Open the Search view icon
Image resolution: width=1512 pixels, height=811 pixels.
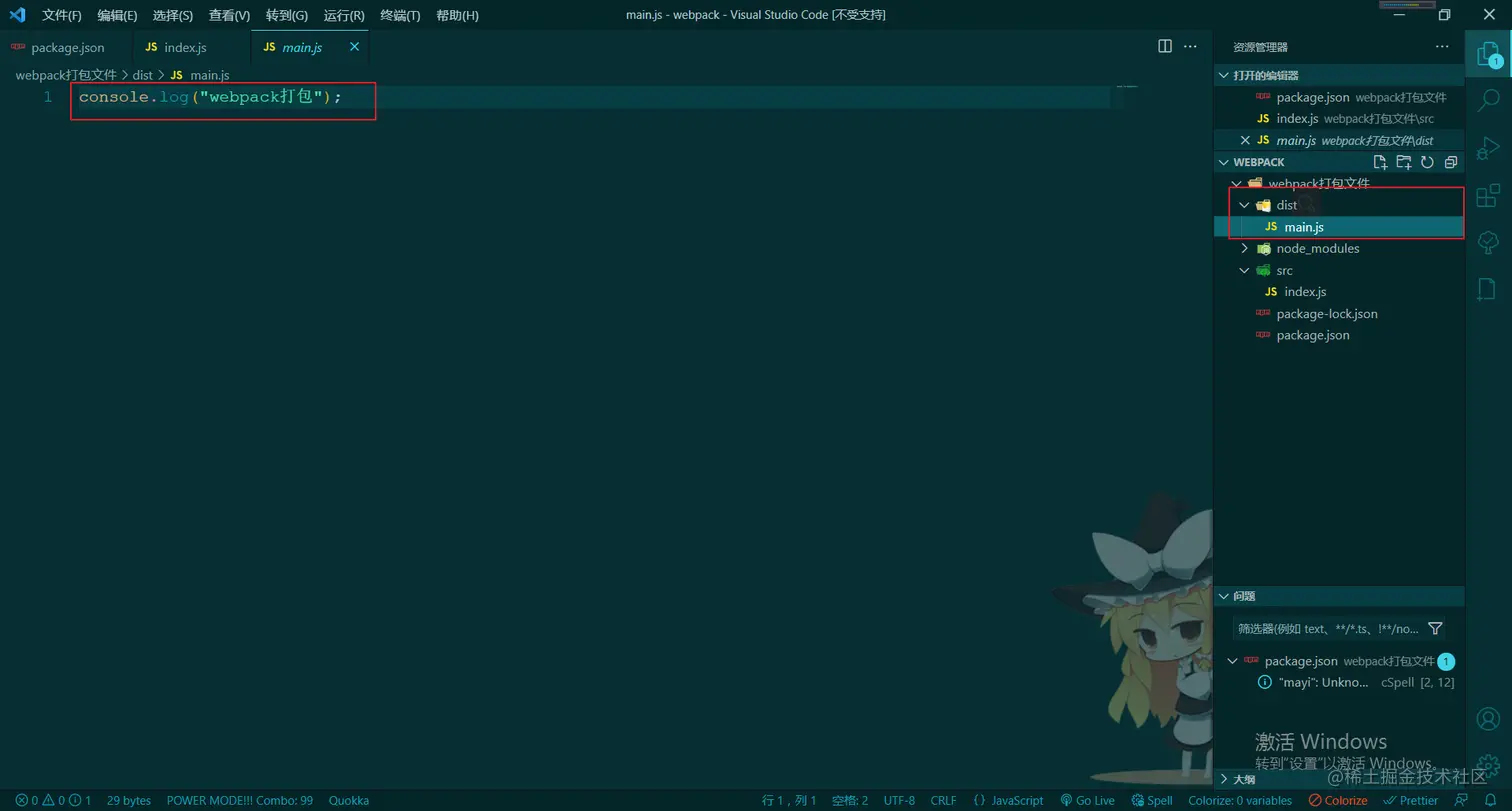click(1488, 100)
